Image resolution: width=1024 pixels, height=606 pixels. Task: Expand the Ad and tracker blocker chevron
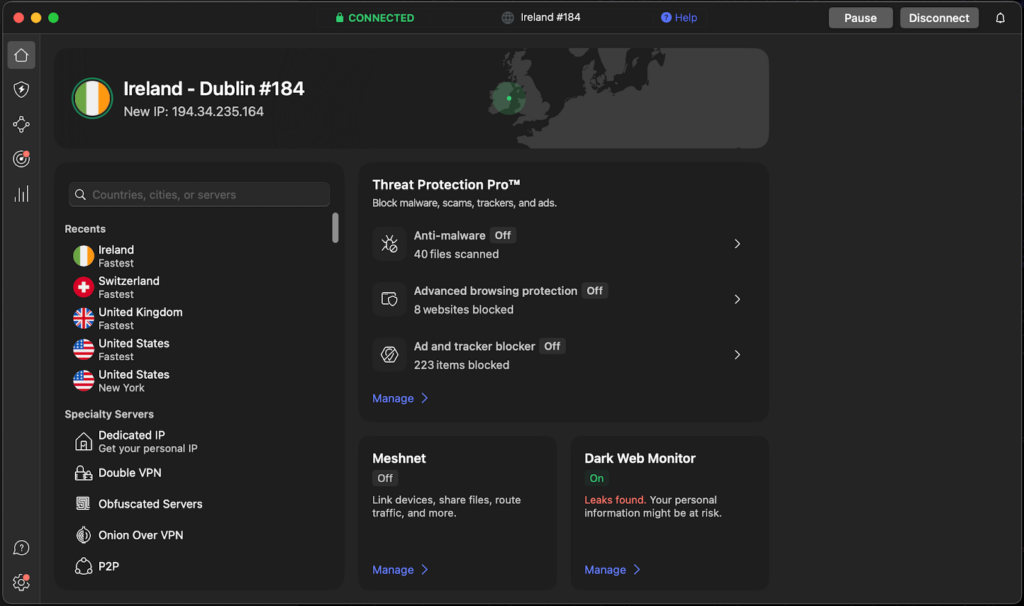pyautogui.click(x=737, y=355)
